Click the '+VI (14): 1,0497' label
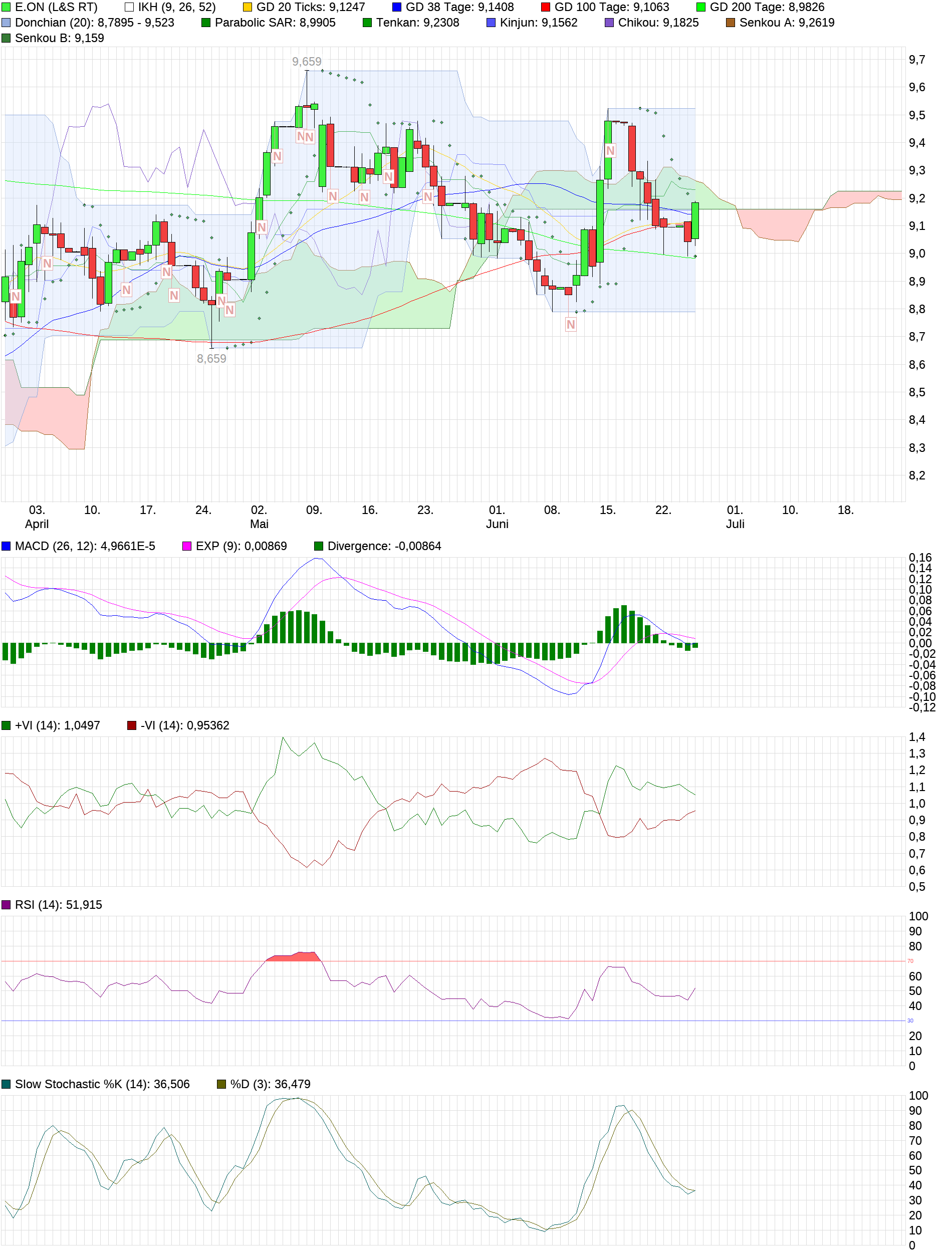 (58, 726)
